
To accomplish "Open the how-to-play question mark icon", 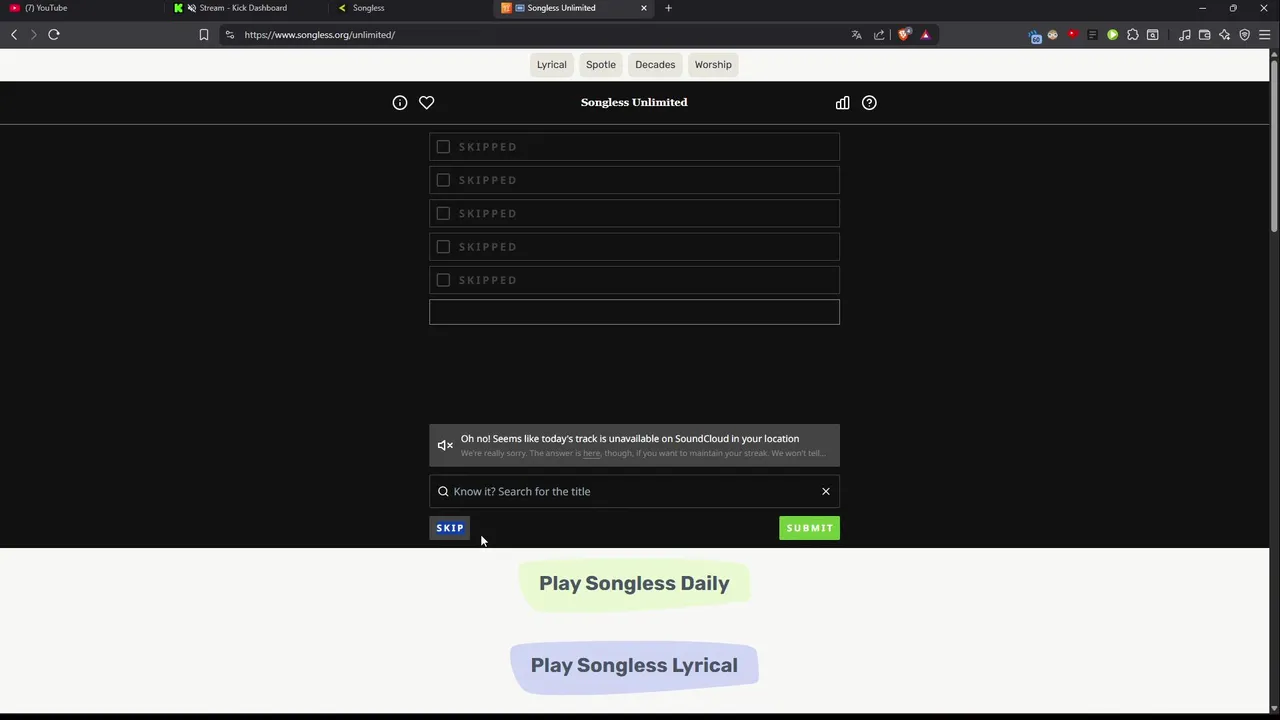I will 869,102.
